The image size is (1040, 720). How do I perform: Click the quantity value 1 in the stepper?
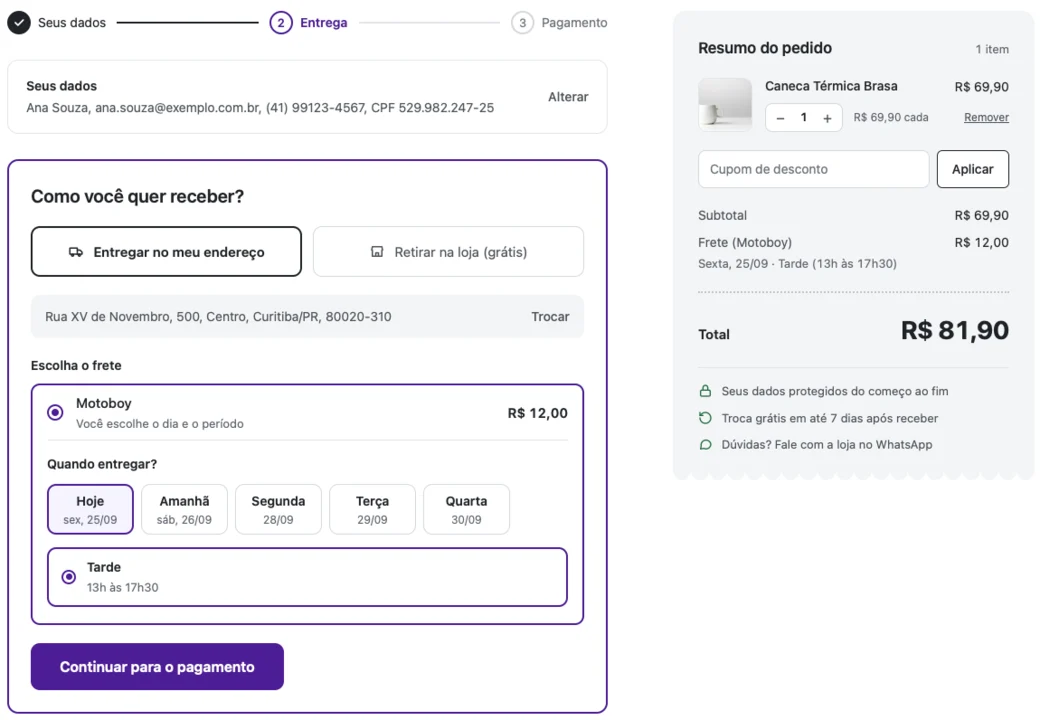coord(804,117)
